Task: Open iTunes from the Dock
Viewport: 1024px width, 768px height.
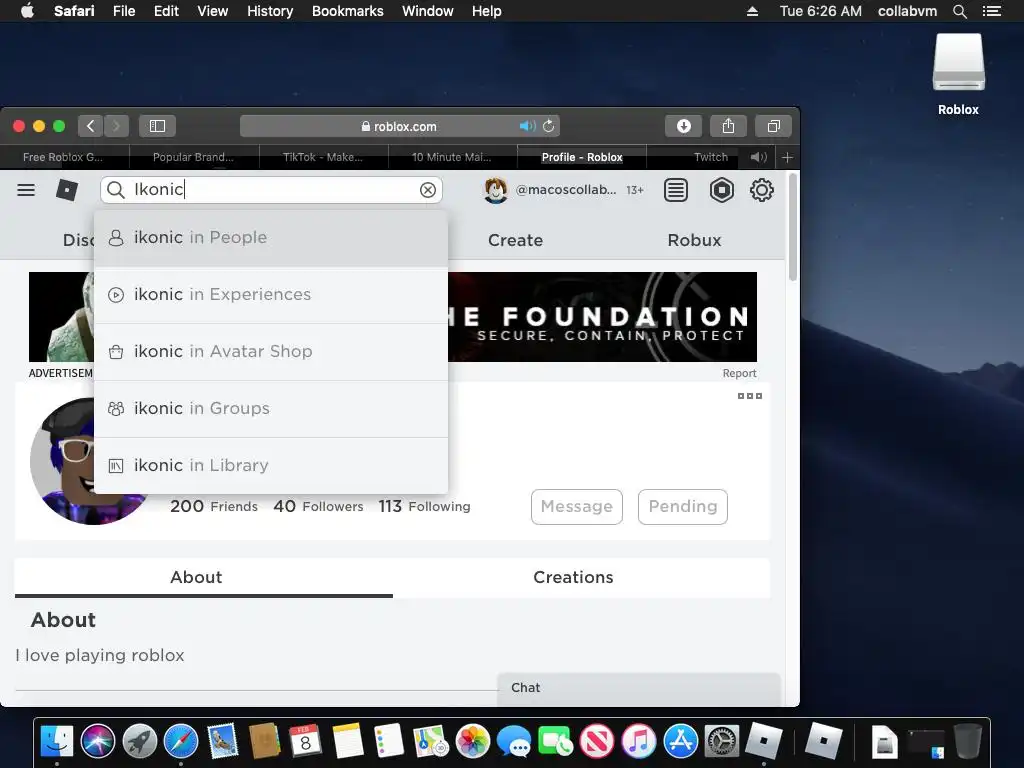Action: click(639, 741)
